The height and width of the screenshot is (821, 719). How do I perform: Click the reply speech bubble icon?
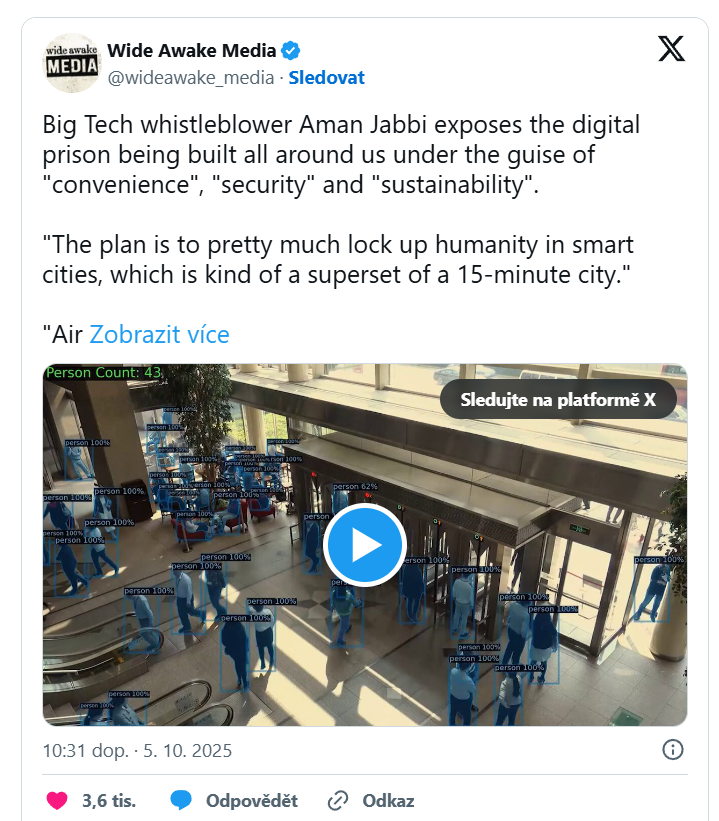[x=181, y=800]
